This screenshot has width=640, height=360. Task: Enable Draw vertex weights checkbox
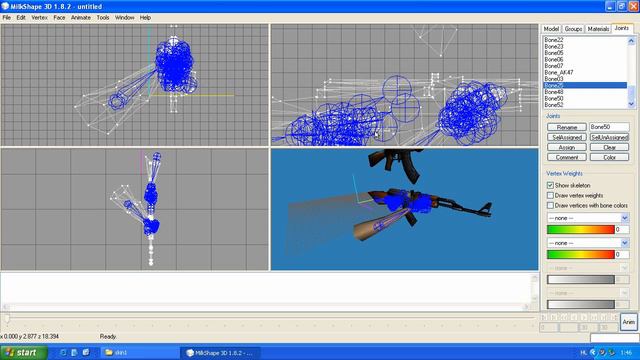coord(550,196)
